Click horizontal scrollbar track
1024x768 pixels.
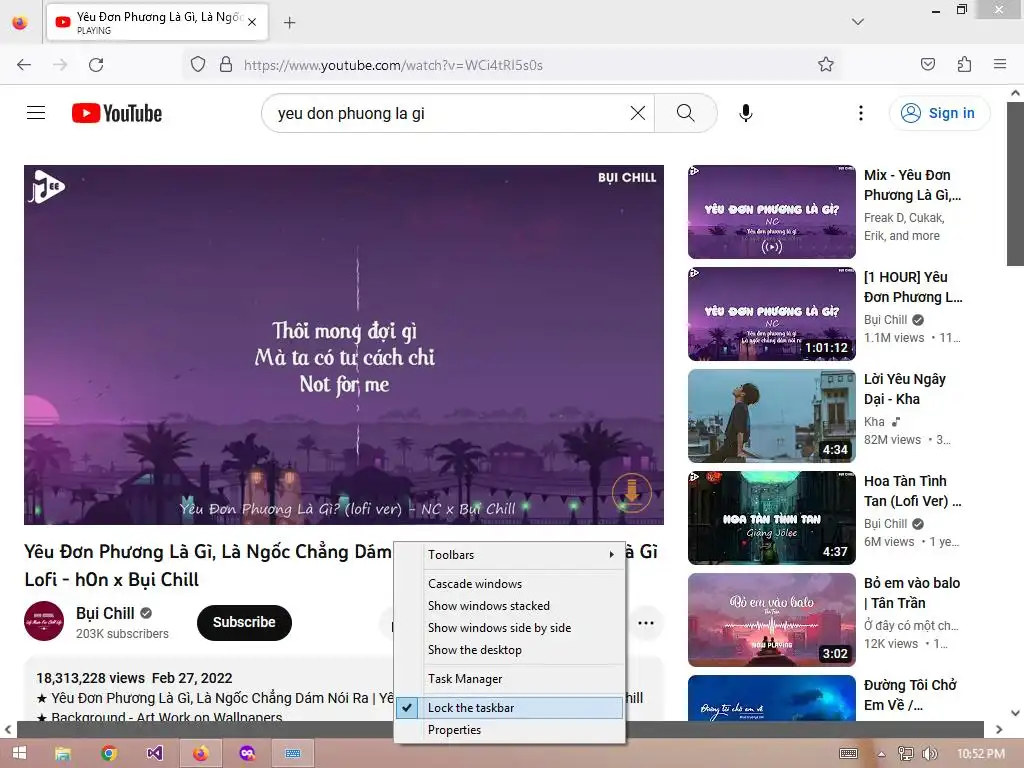point(500,729)
